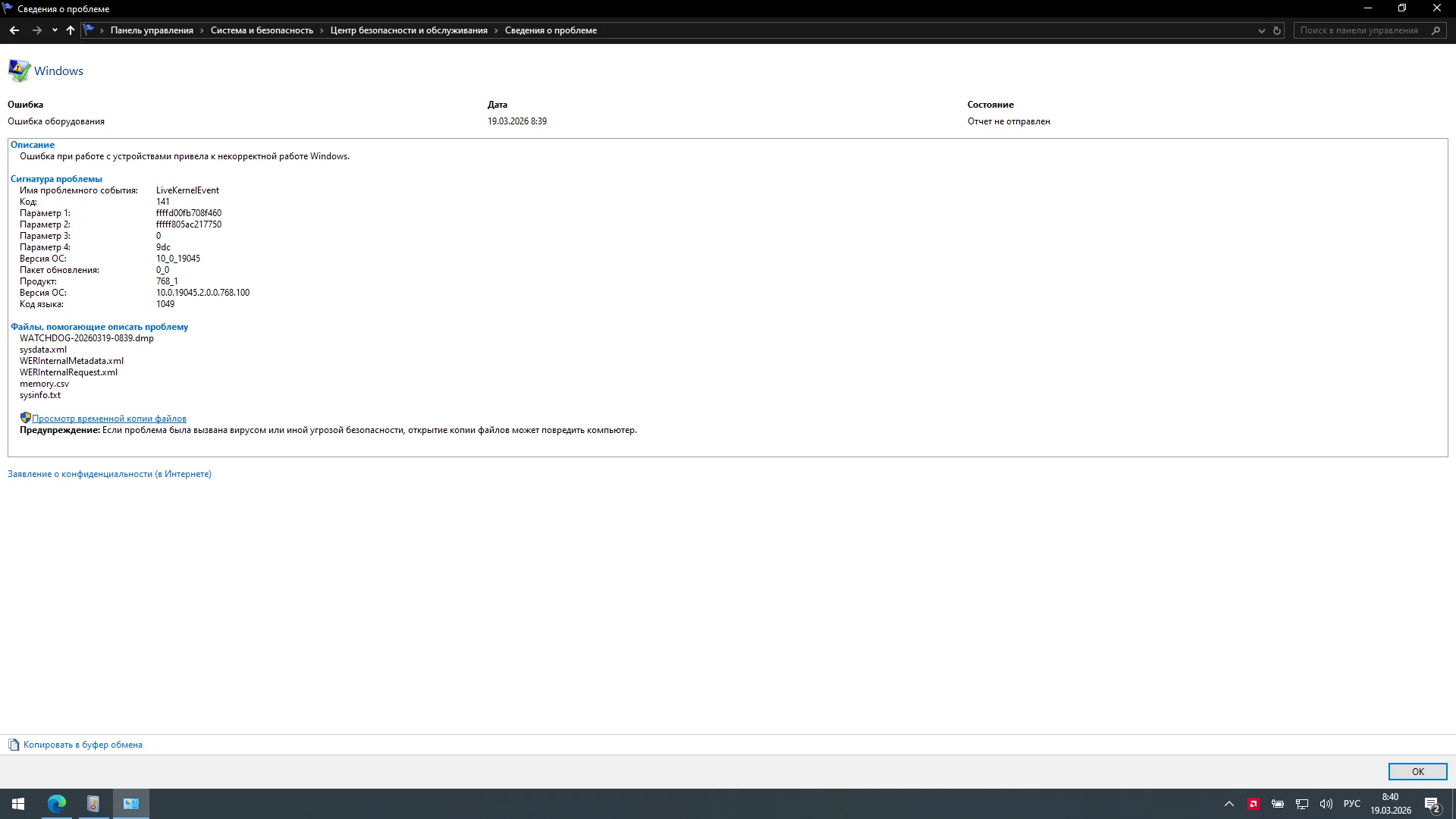Screen dimensions: 1456x819
Task: Click the search magnifier icon
Action: [x=1436, y=30]
